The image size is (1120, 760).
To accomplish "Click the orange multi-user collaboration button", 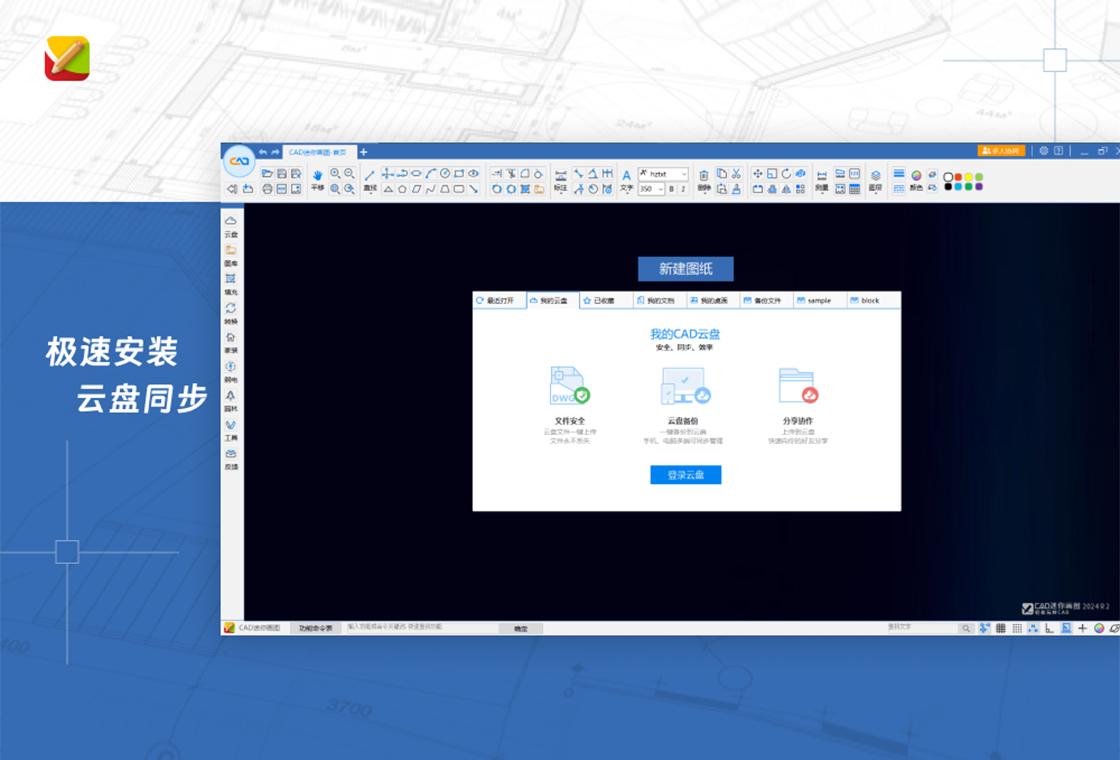I will click(x=1001, y=151).
